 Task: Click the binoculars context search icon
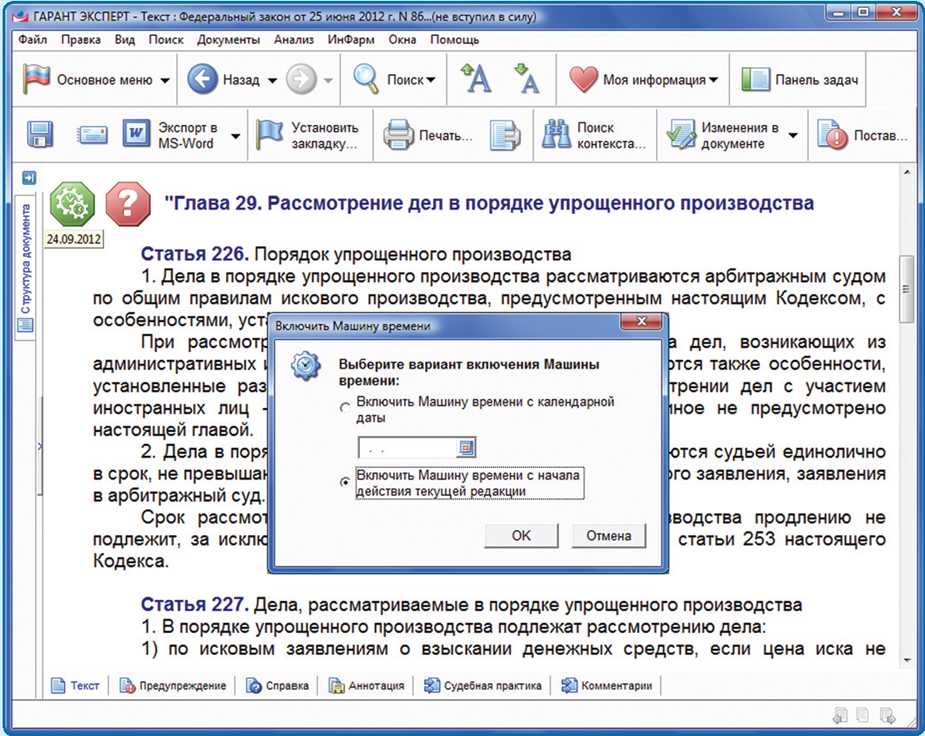coord(556,135)
